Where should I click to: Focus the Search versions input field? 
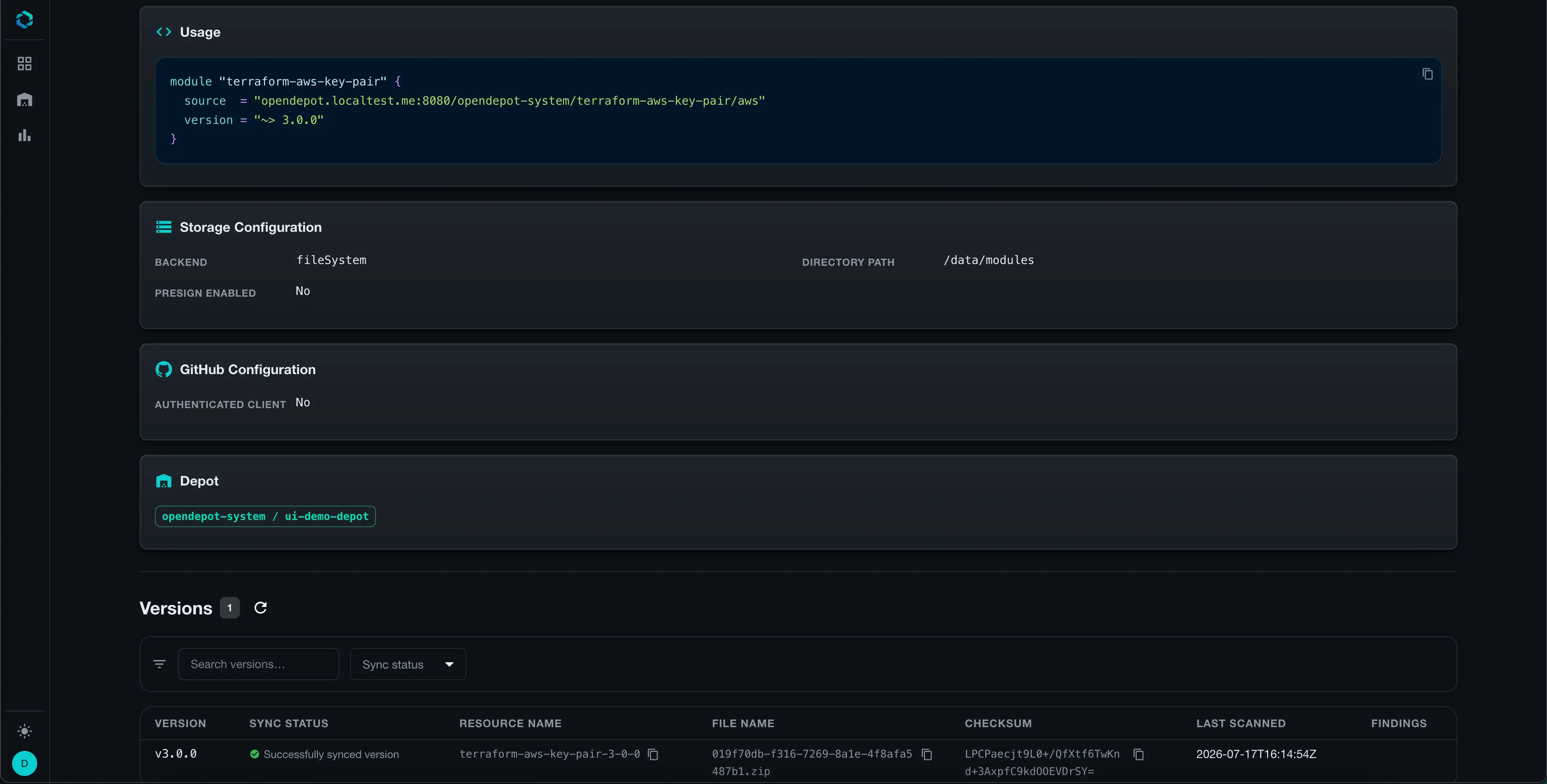point(259,664)
